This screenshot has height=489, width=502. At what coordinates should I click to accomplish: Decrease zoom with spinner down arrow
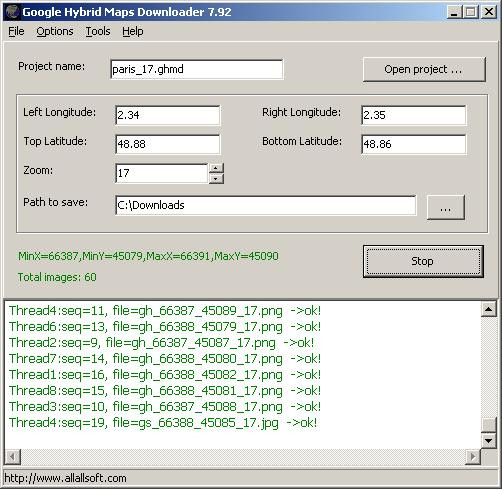coord(216,179)
